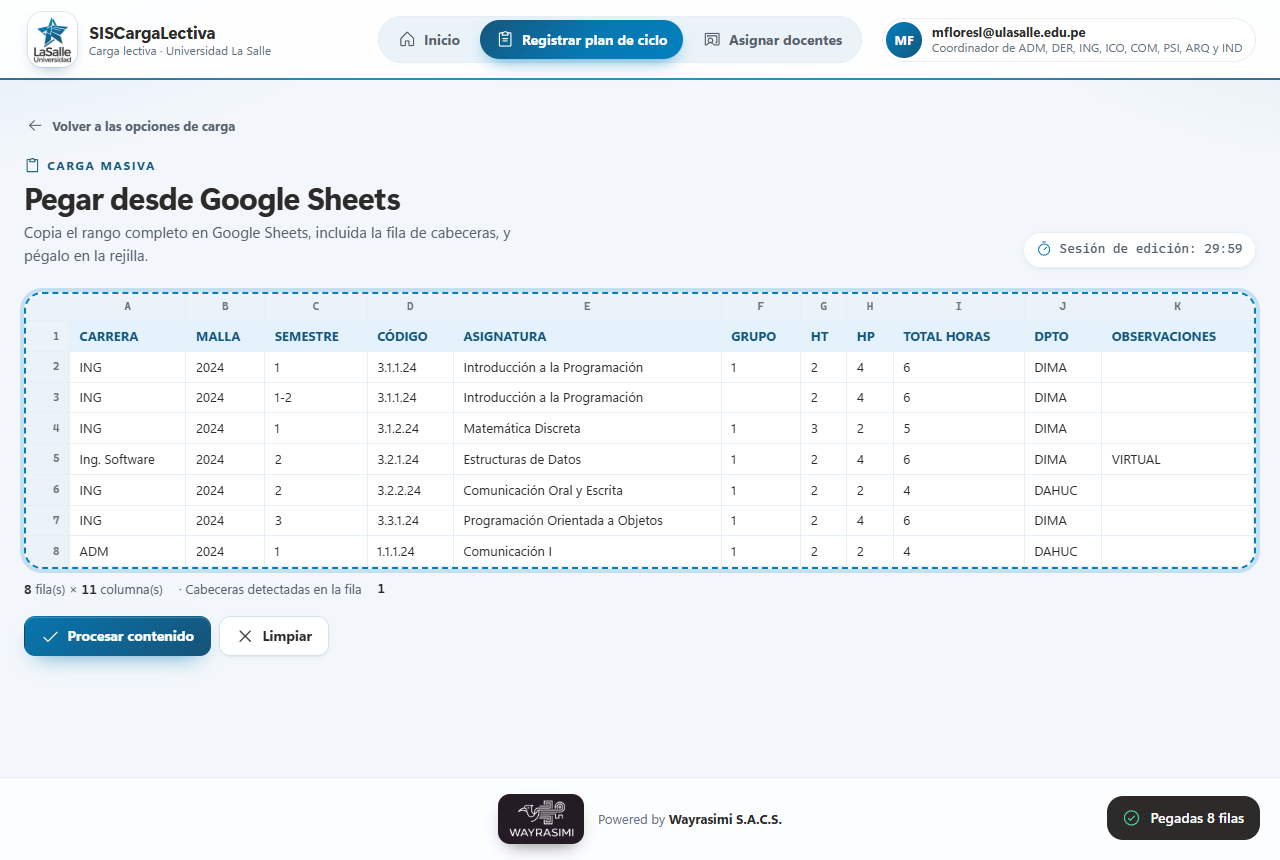The height and width of the screenshot is (860, 1280).
Task: Click the Limpiar button
Action: [x=274, y=636]
